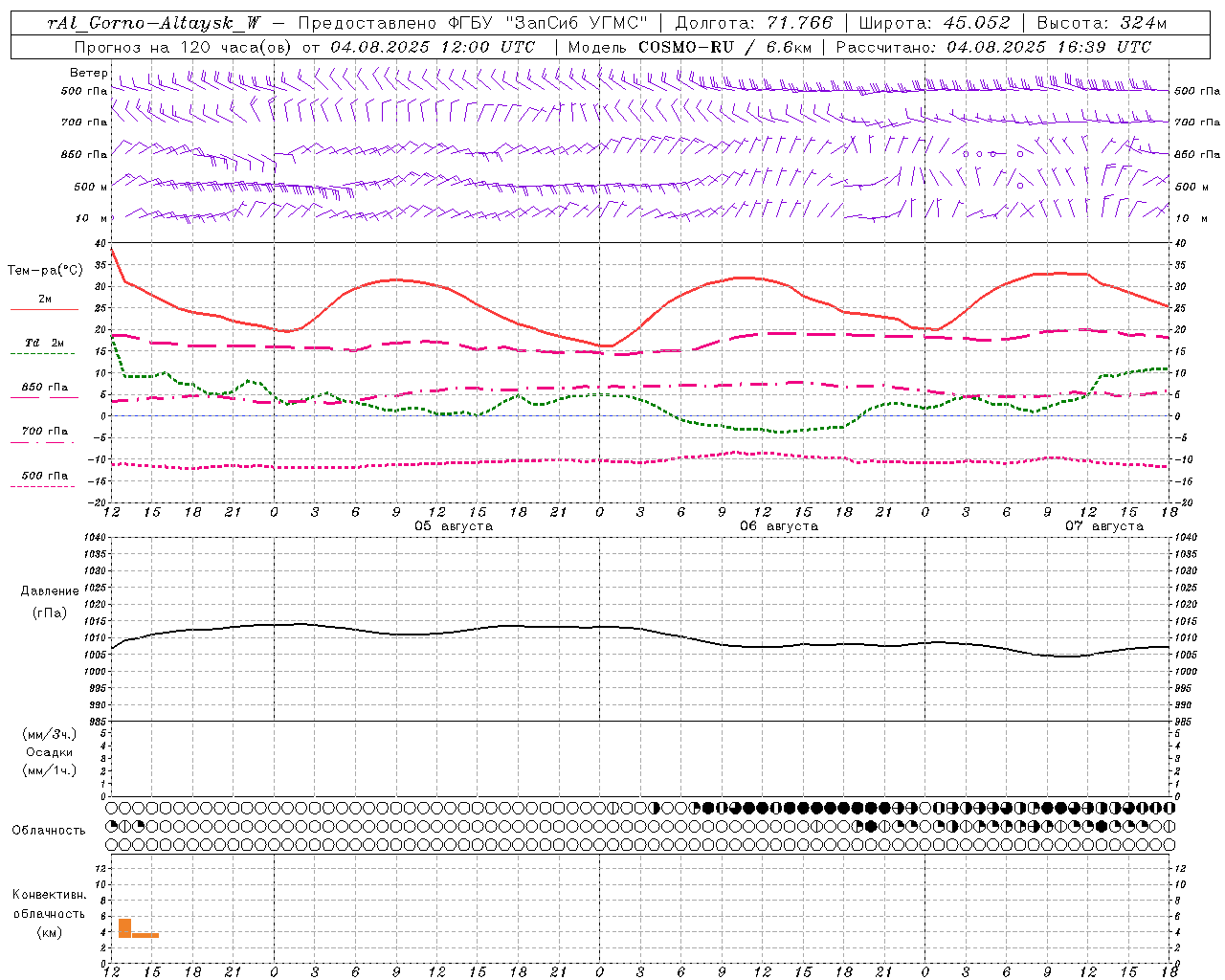Click the Давление panel label

pos(50,591)
